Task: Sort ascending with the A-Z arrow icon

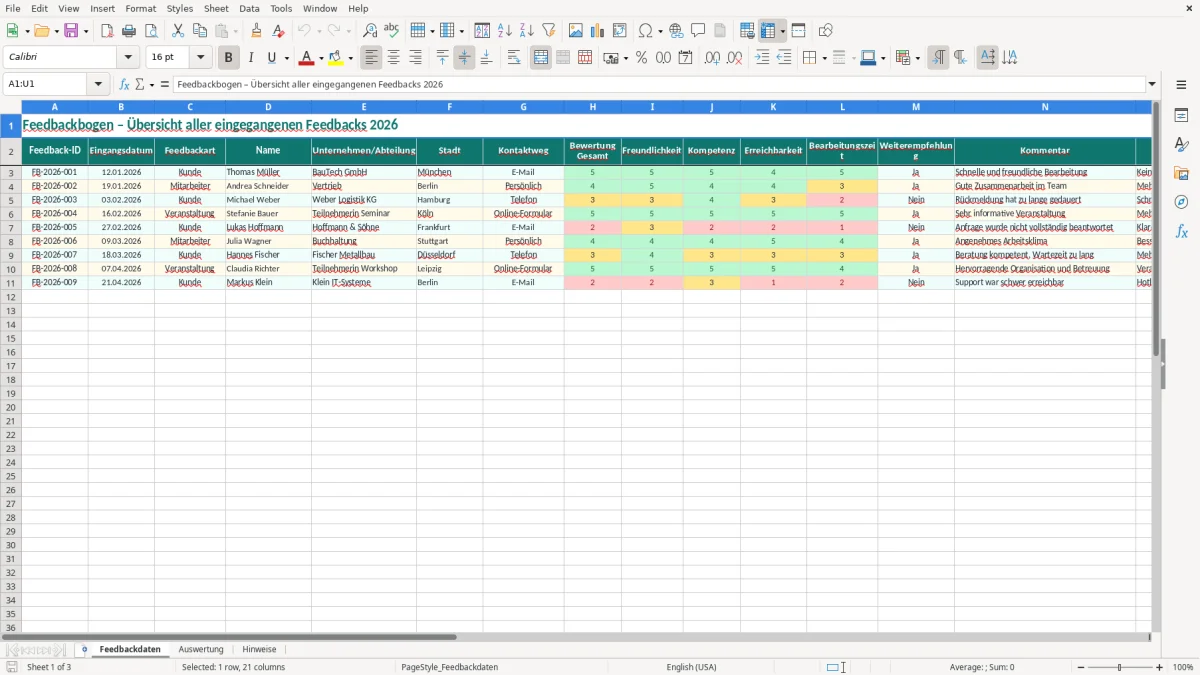Action: 505,31
